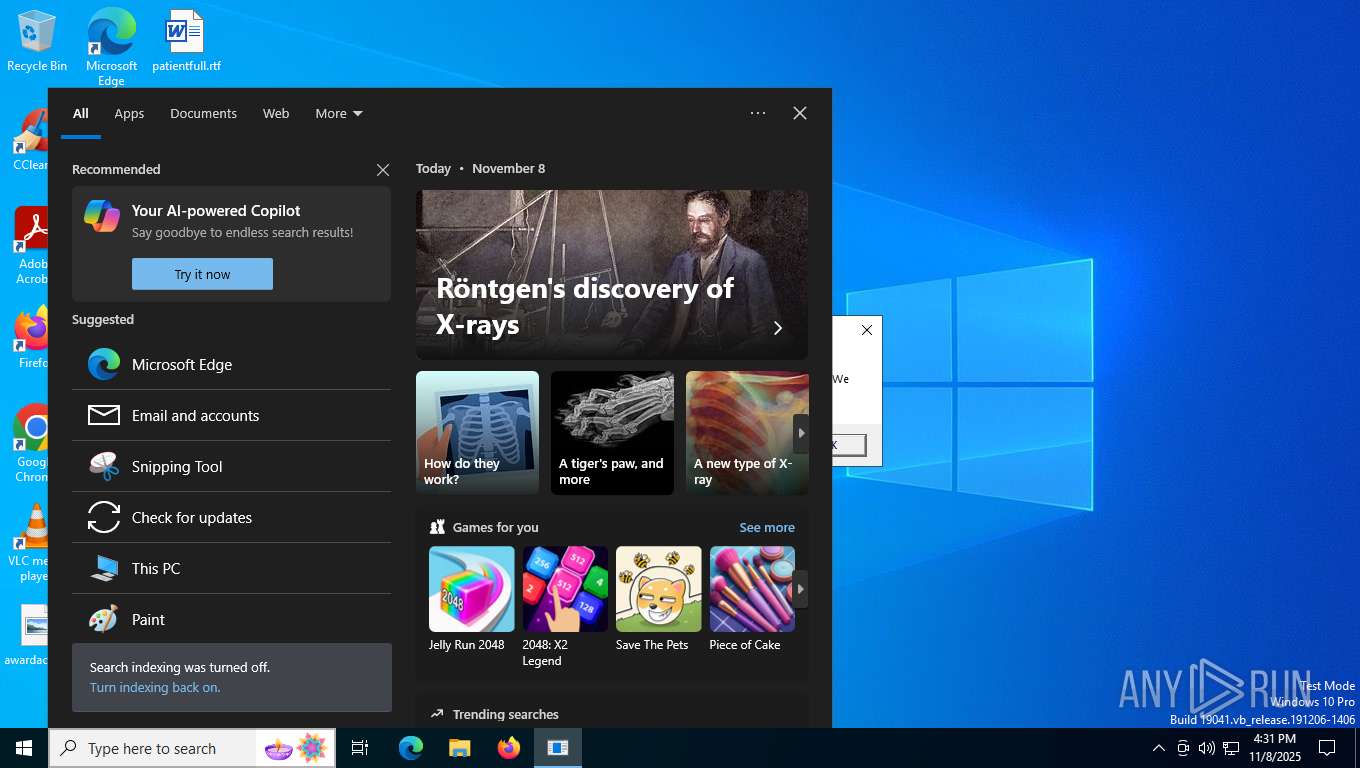Screen dimensions: 1360x768
Task: Launch Snipping Tool suggestion
Action: point(231,467)
